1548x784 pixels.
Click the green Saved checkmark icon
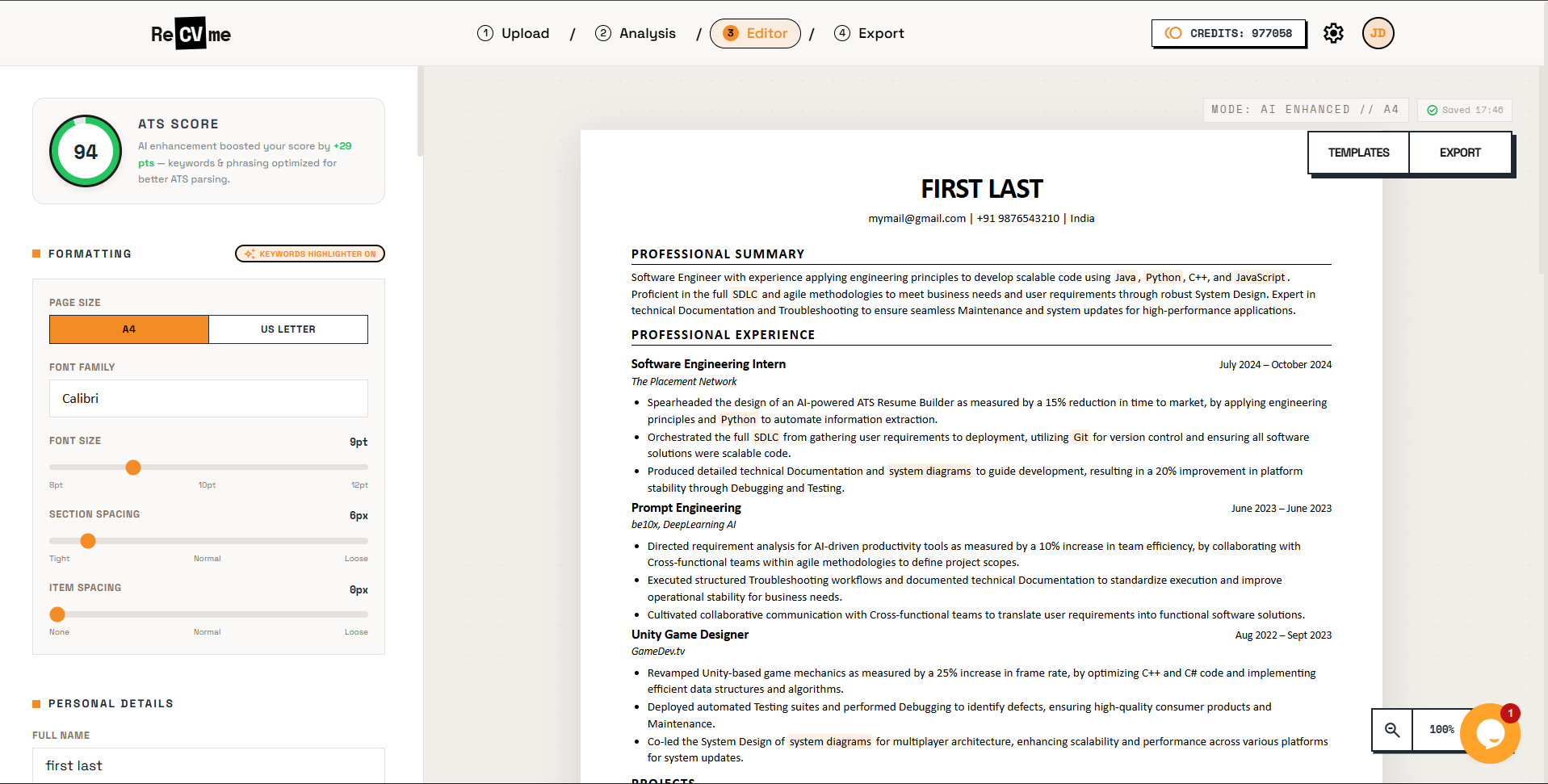pos(1432,110)
